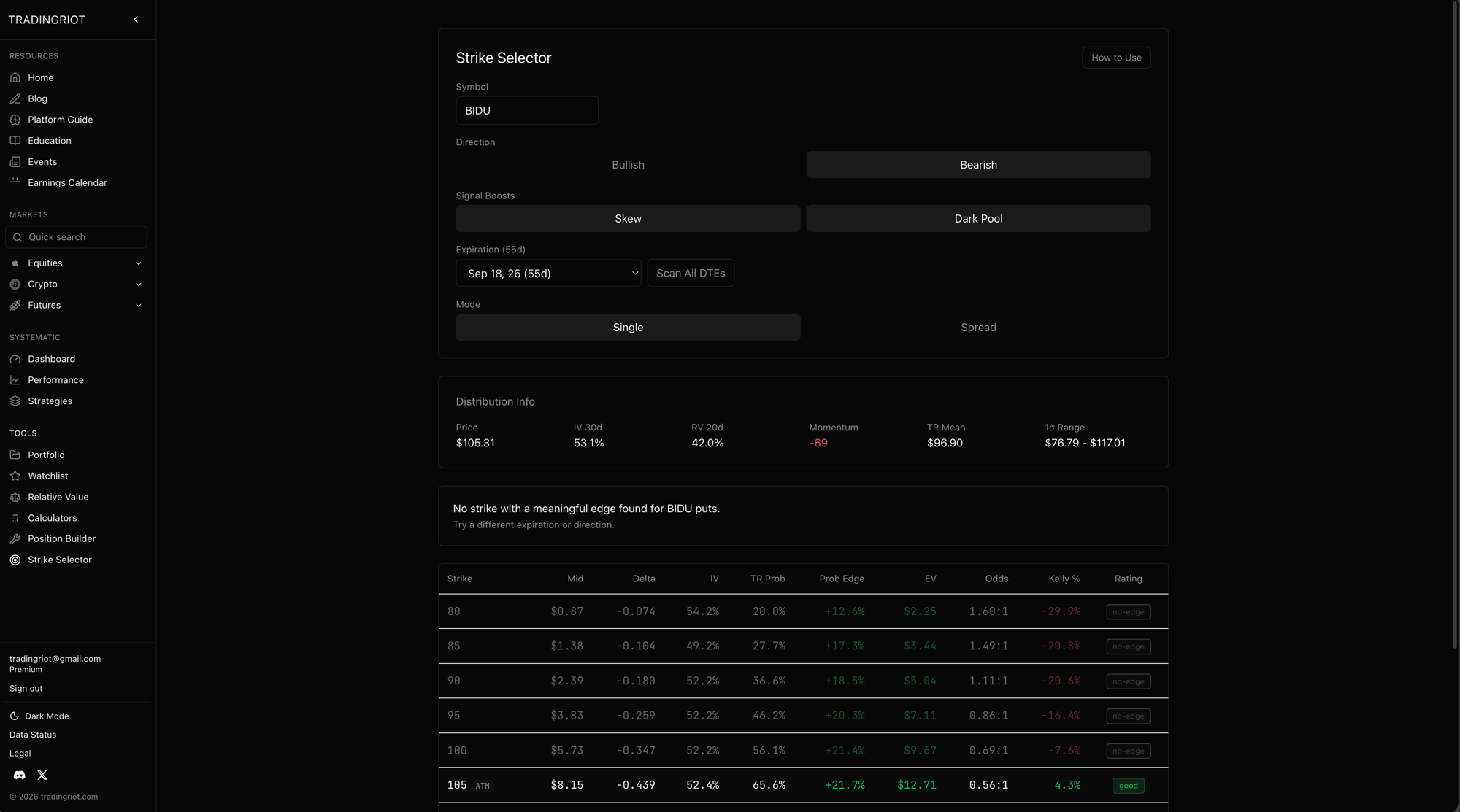
Task: Click the Events newspaper icon
Action: point(15,162)
